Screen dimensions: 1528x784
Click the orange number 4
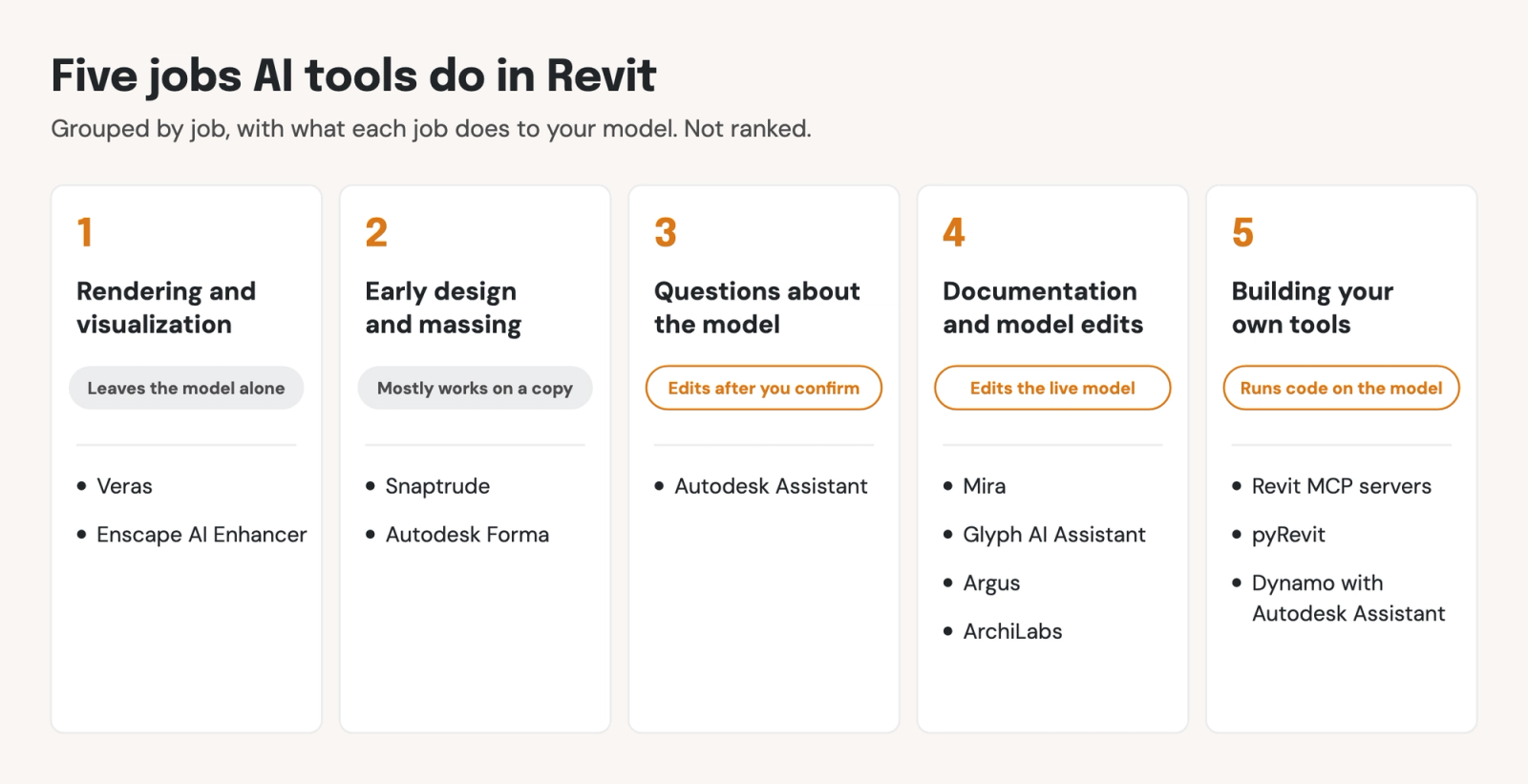click(954, 232)
